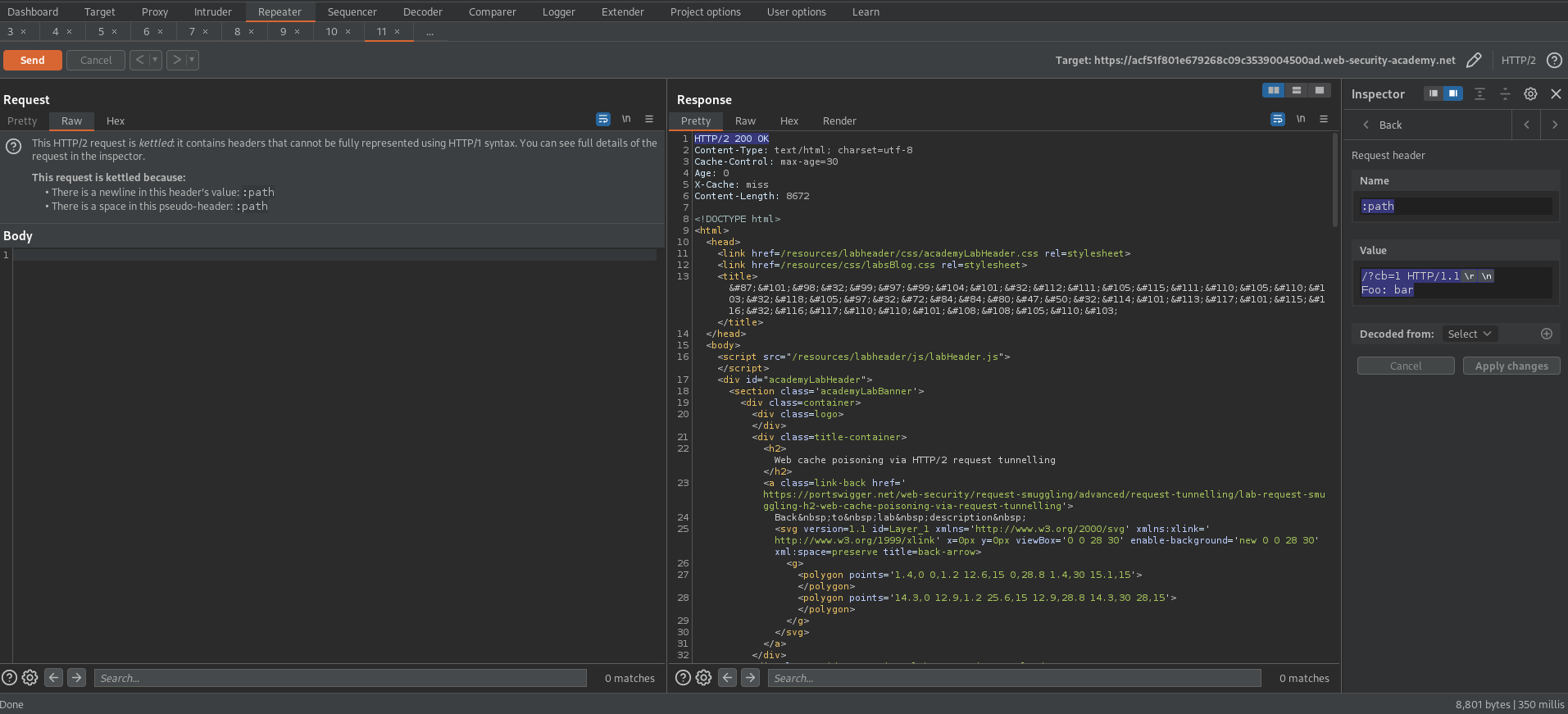Add a decoding with plus icon
Viewport: 1568px width, 714px height.
coord(1547,334)
